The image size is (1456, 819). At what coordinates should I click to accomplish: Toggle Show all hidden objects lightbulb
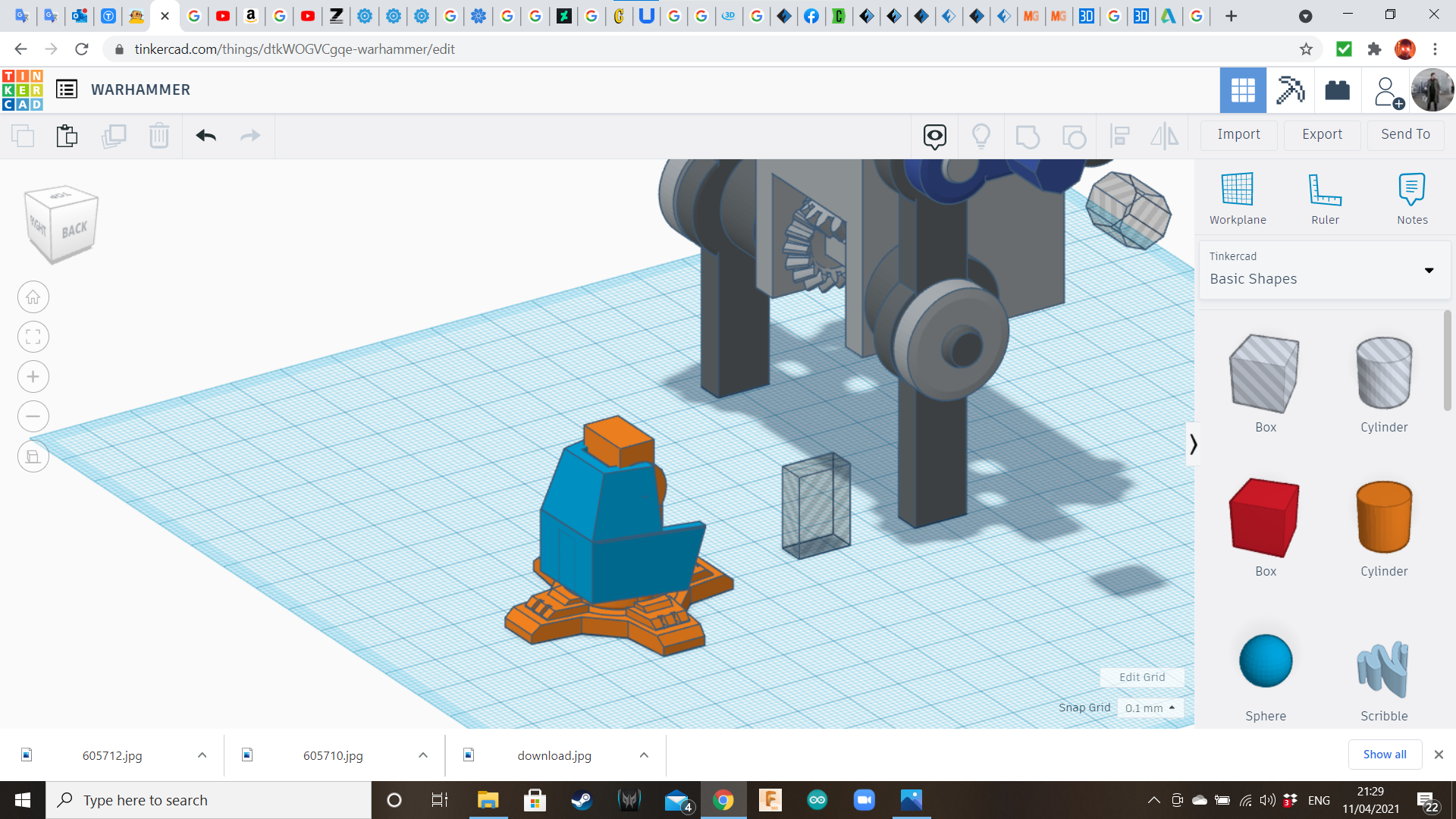(x=981, y=136)
